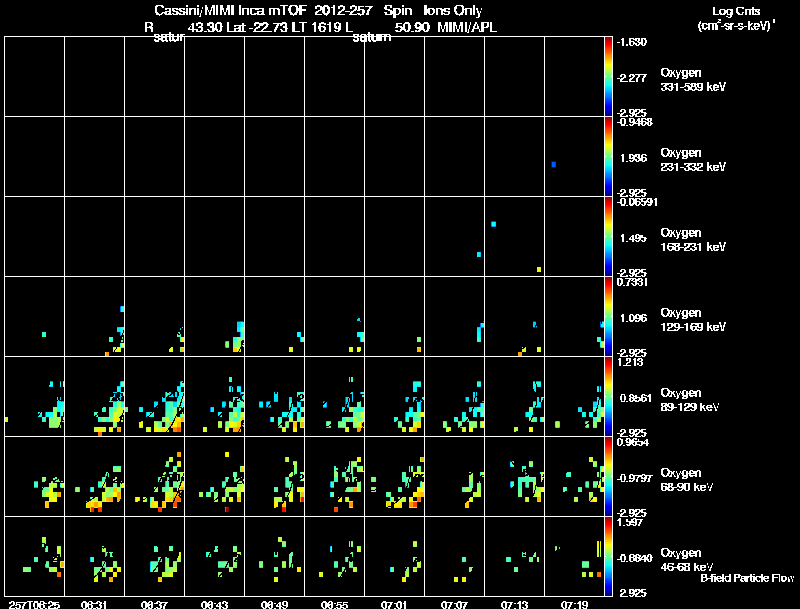The image size is (800, 609).
Task: Click the '257T06:25' time axis label
Action: (x=34, y=604)
